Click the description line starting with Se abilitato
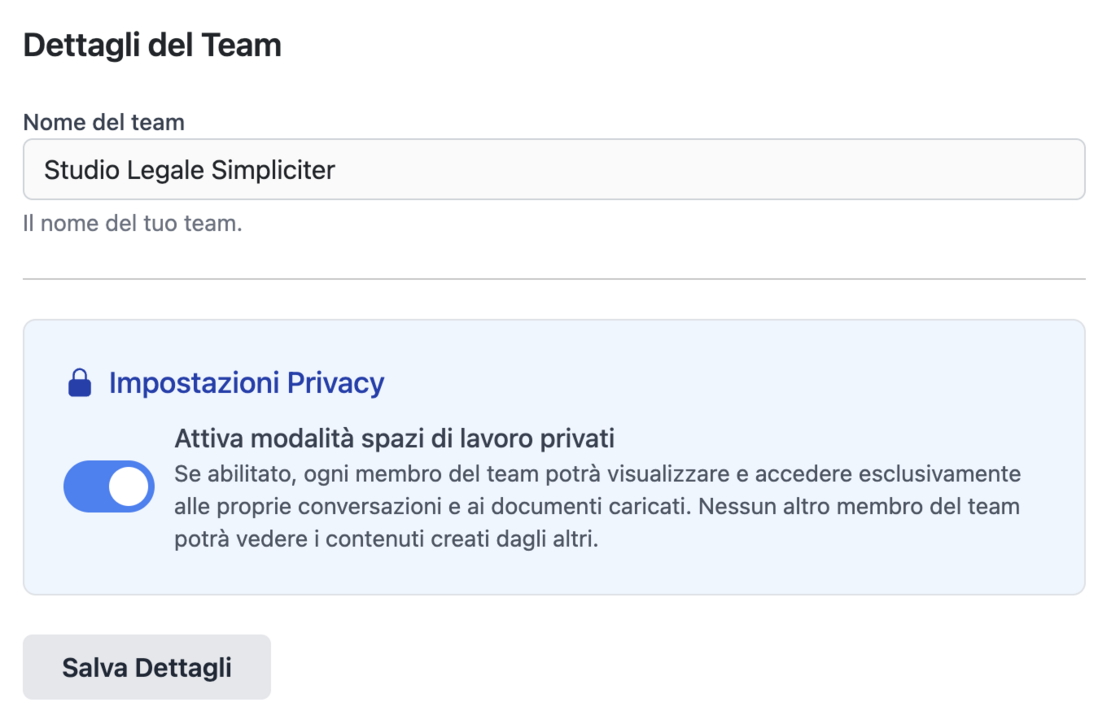 (597, 472)
